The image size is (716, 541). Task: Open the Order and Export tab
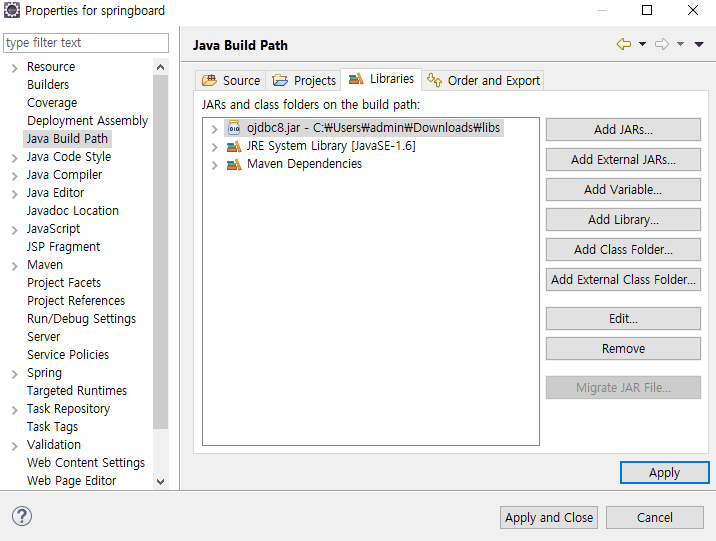tap(483, 80)
